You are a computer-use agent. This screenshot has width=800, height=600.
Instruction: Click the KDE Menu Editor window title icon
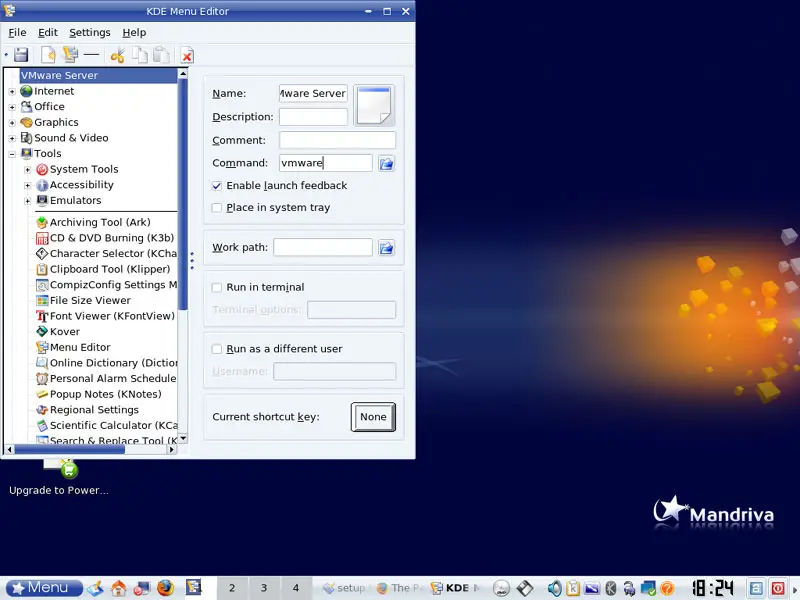[9, 10]
